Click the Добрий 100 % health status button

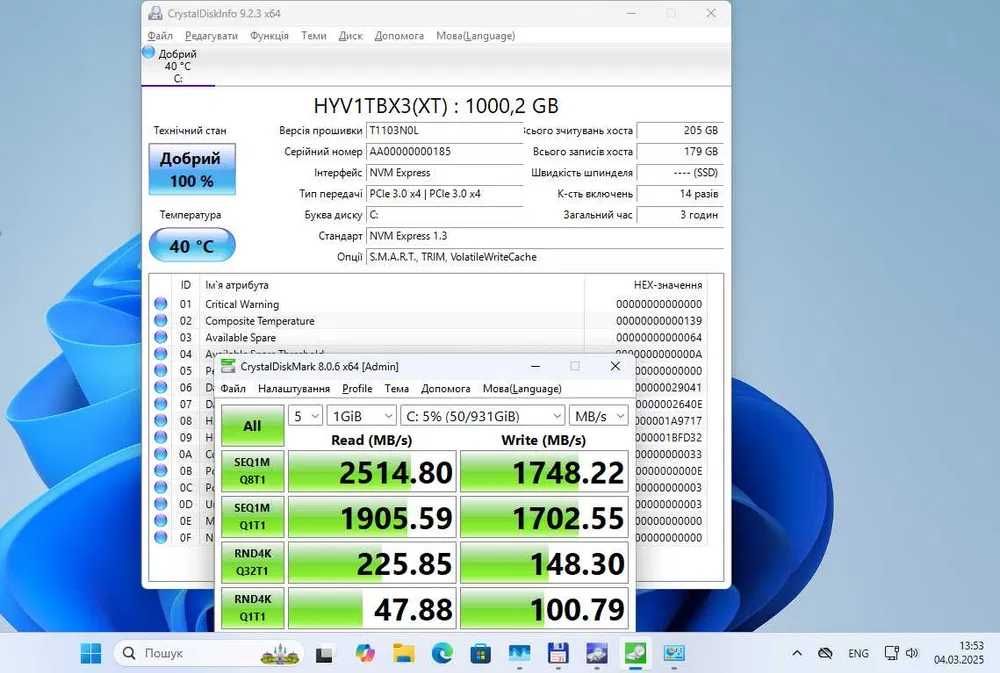tap(191, 169)
